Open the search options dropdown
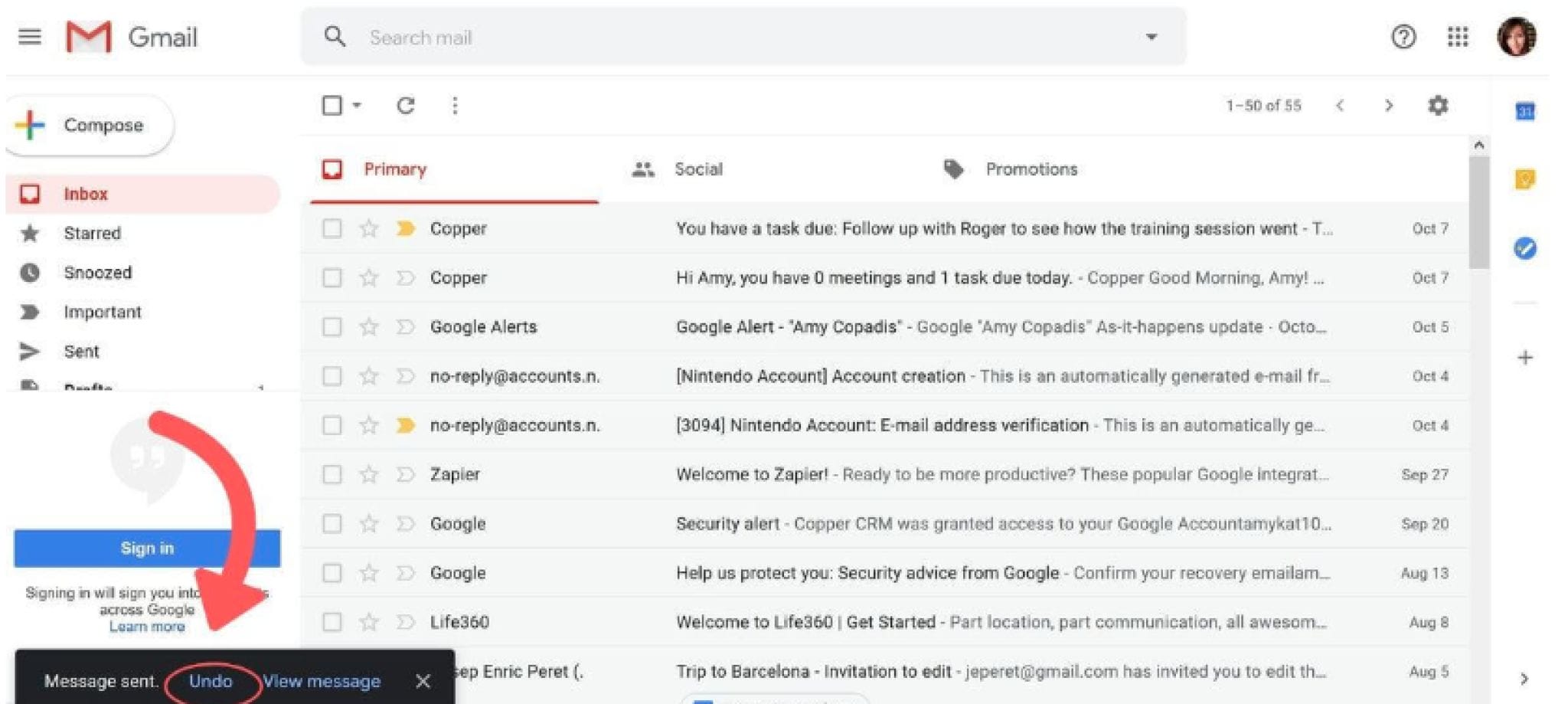 tap(1150, 36)
